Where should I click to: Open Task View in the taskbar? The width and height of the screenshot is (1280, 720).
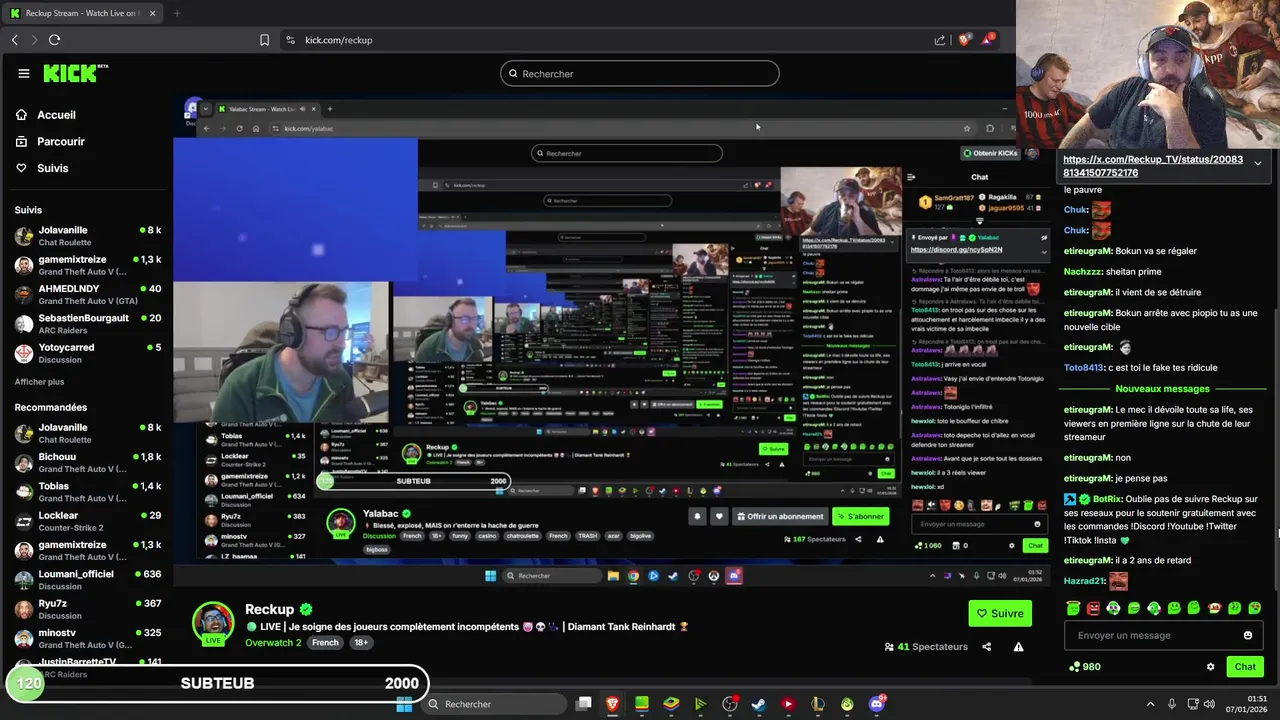(584, 704)
